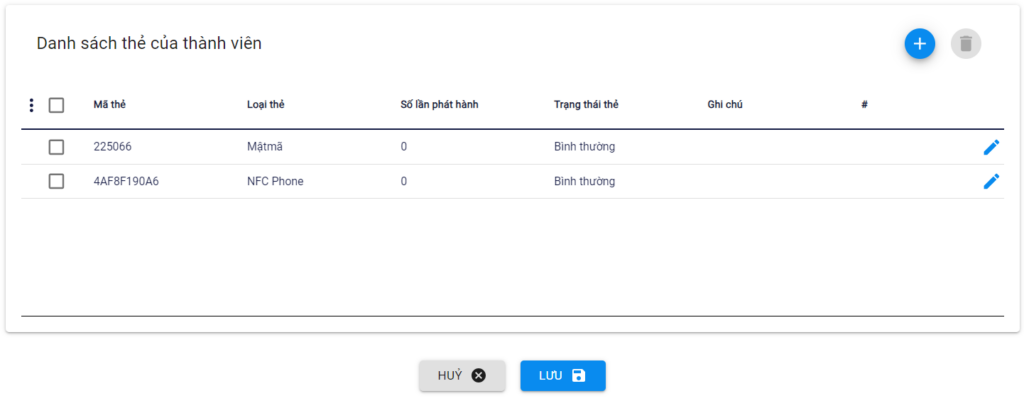The width and height of the screenshot is (1024, 413).
Task: Click the card code 225066 cell
Action: [x=112, y=147]
